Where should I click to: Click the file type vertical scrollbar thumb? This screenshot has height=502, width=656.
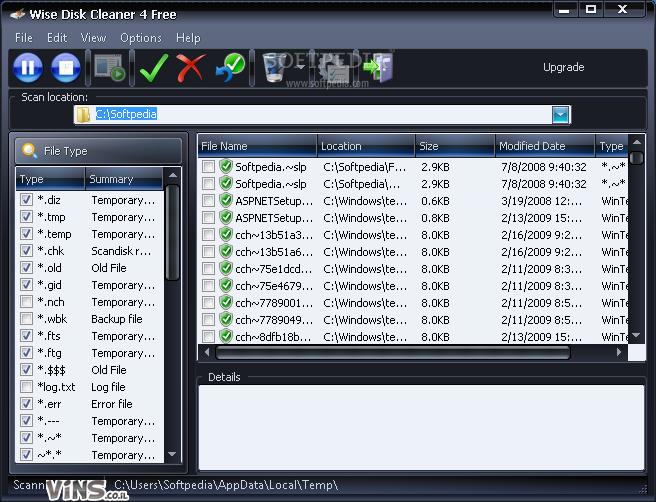coord(172,232)
